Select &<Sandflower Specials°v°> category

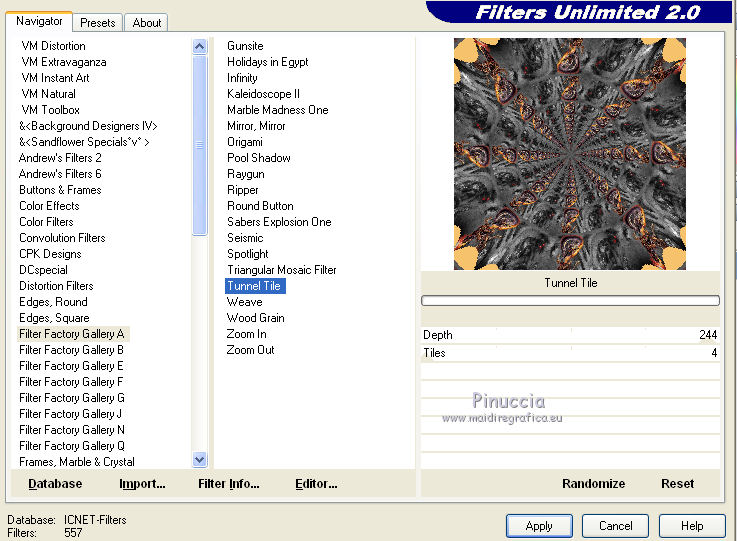coord(84,142)
